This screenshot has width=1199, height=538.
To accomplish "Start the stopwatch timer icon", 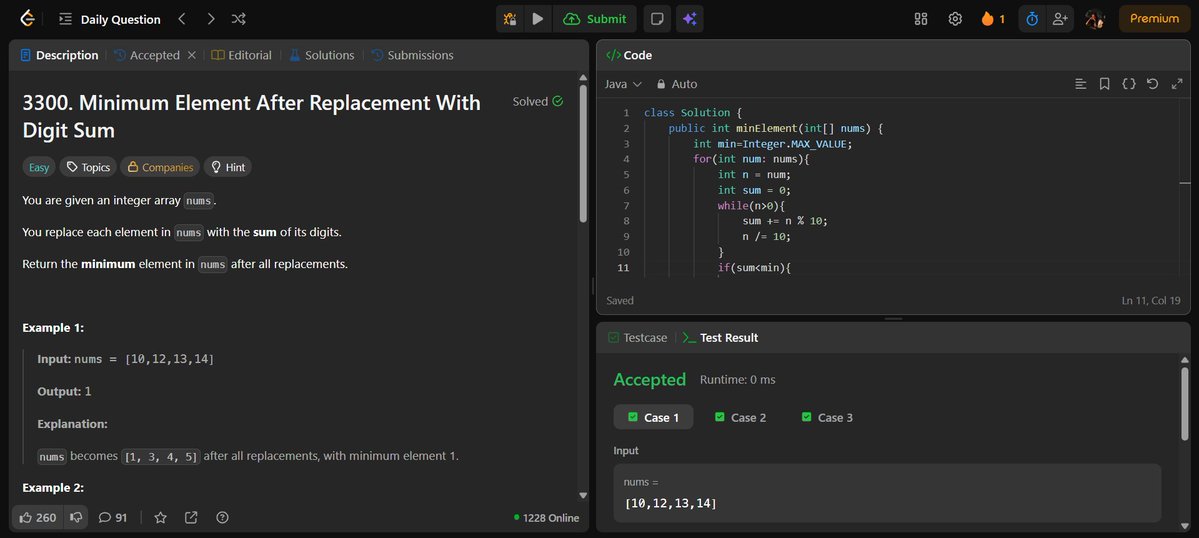I will (1032, 19).
